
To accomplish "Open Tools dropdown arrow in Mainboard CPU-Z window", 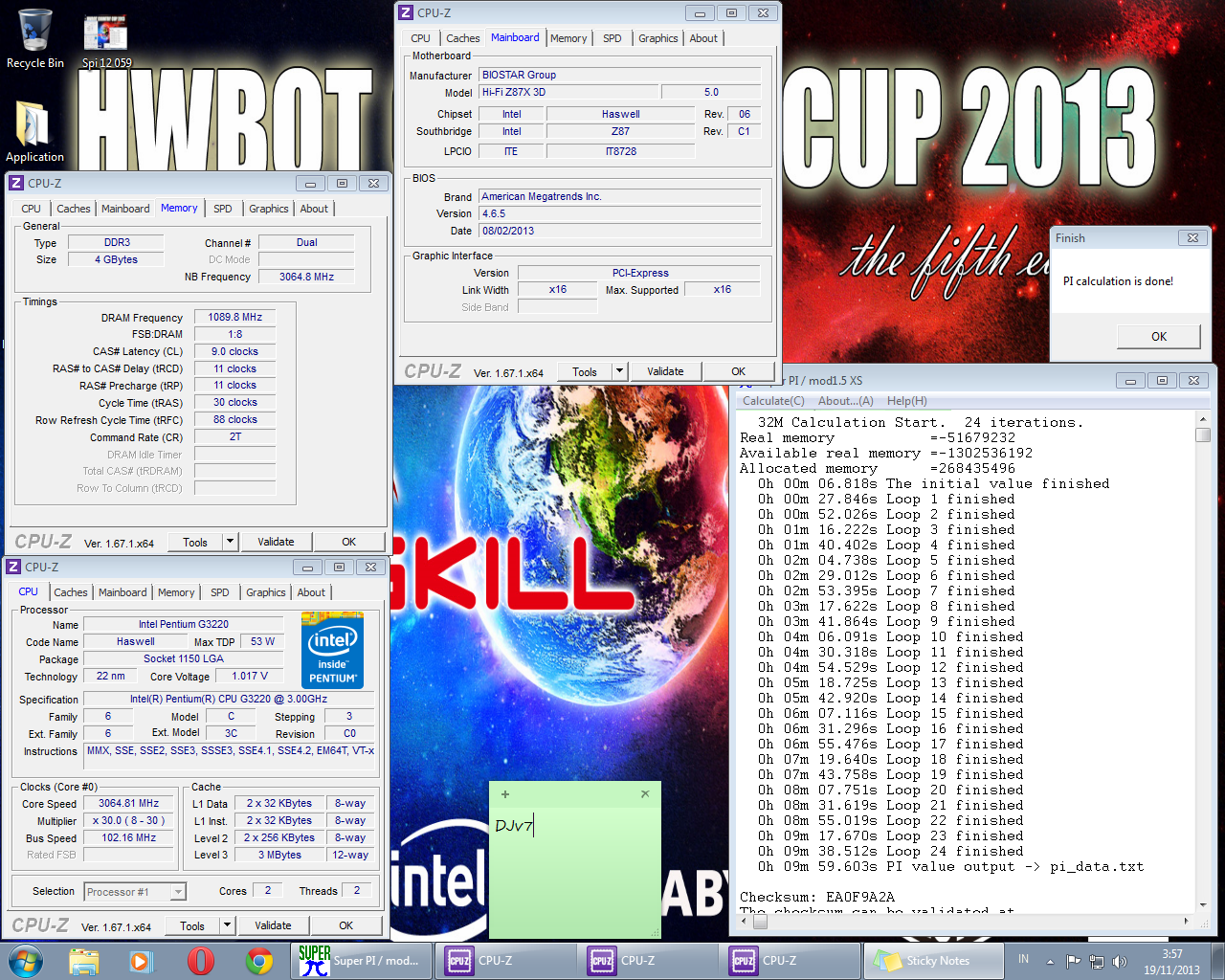I will (x=619, y=371).
